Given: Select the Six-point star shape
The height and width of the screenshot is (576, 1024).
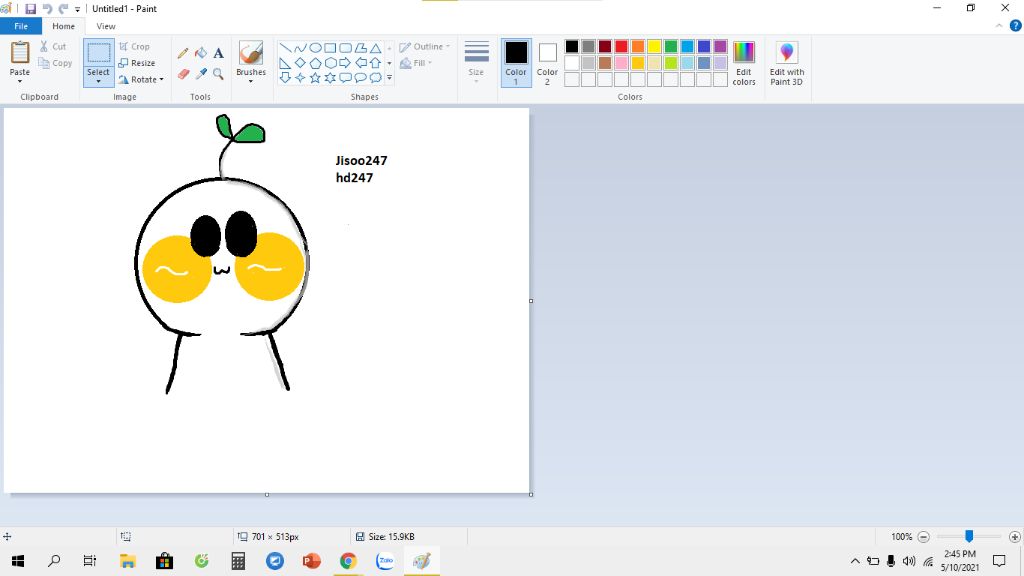Looking at the screenshot, I should point(330,78).
